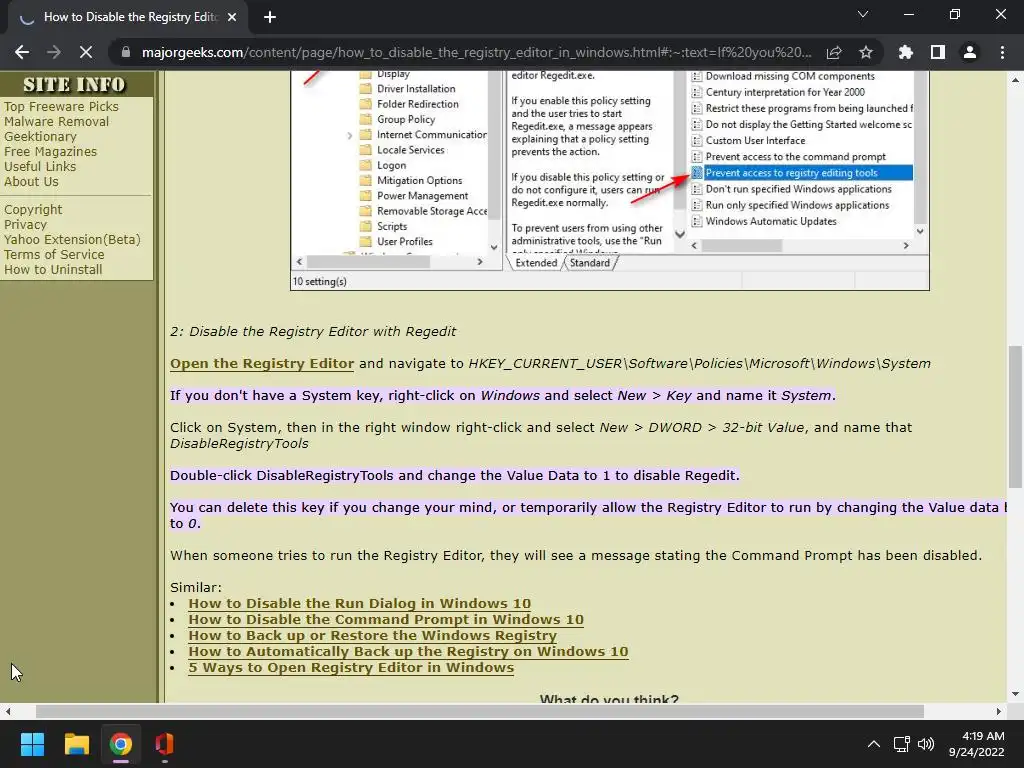Go to Malware Removal page
This screenshot has height=768, width=1024.
[56, 121]
